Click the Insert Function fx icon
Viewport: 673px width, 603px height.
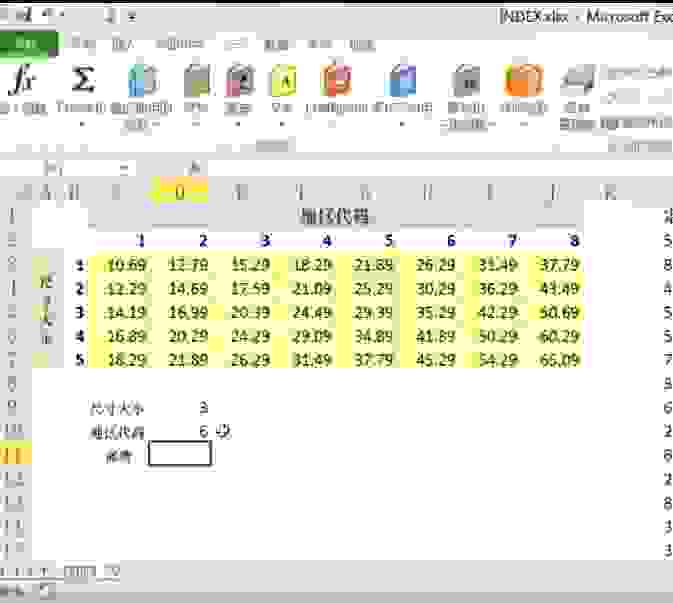[x=20, y=82]
